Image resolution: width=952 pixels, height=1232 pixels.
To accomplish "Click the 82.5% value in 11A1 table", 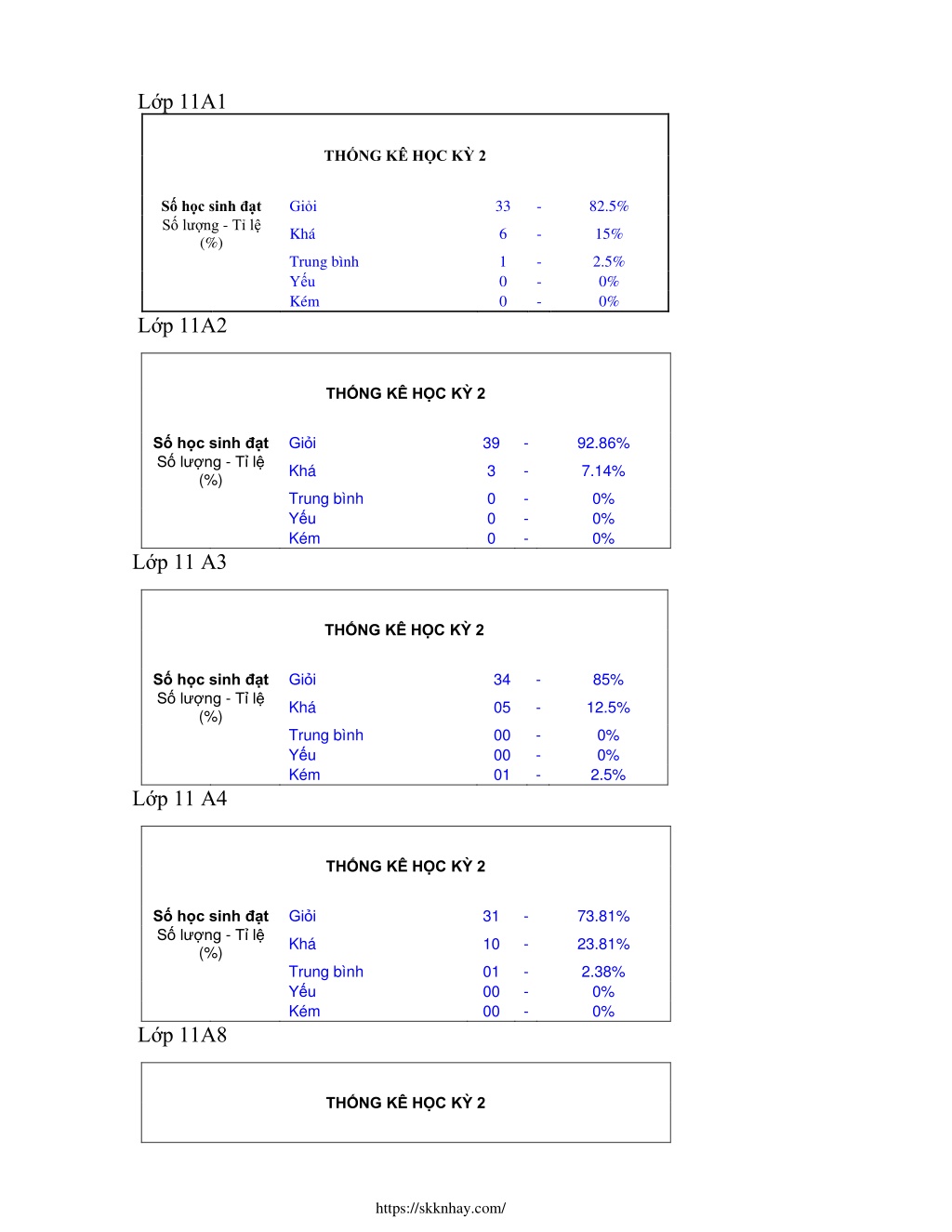I will pos(609,206).
